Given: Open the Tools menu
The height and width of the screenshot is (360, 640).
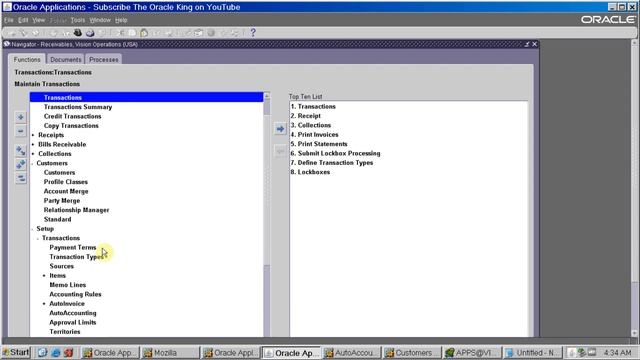Looking at the screenshot, I should coord(78,20).
